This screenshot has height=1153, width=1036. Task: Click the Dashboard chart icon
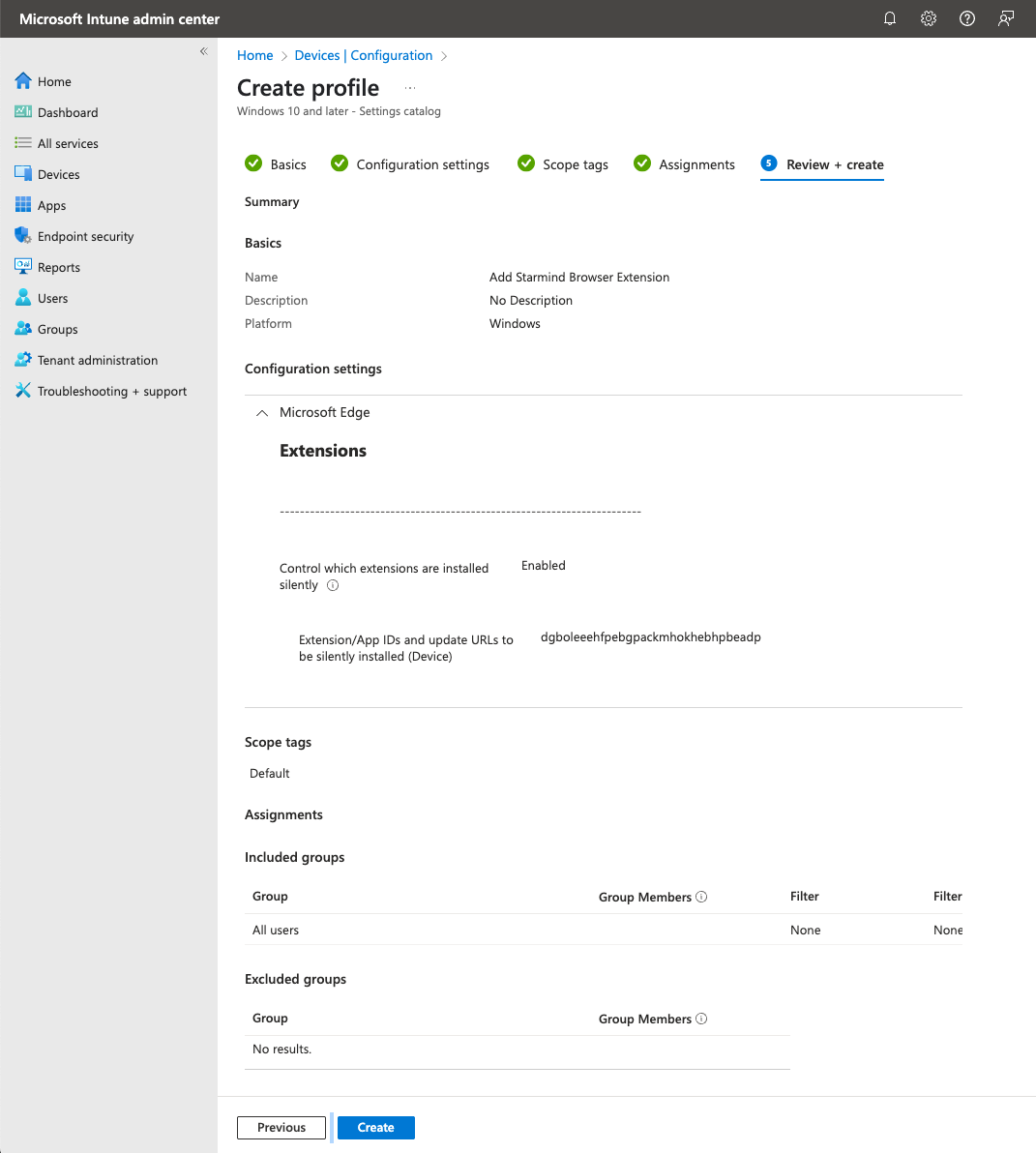point(23,112)
